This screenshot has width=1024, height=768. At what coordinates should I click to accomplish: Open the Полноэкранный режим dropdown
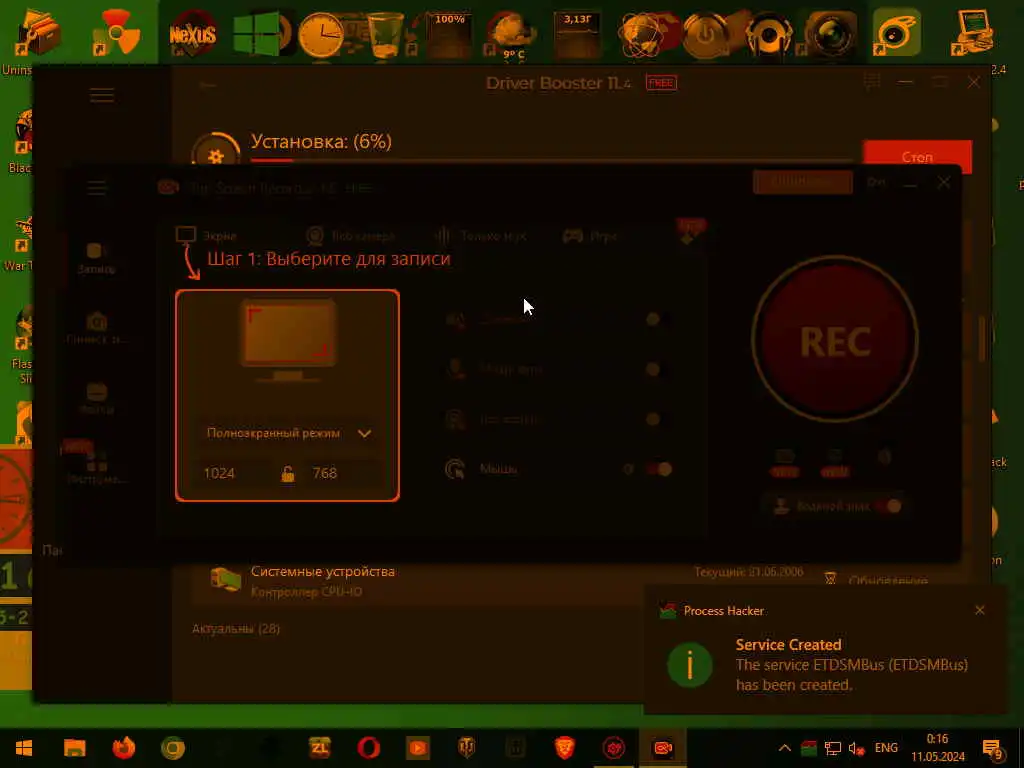point(287,434)
